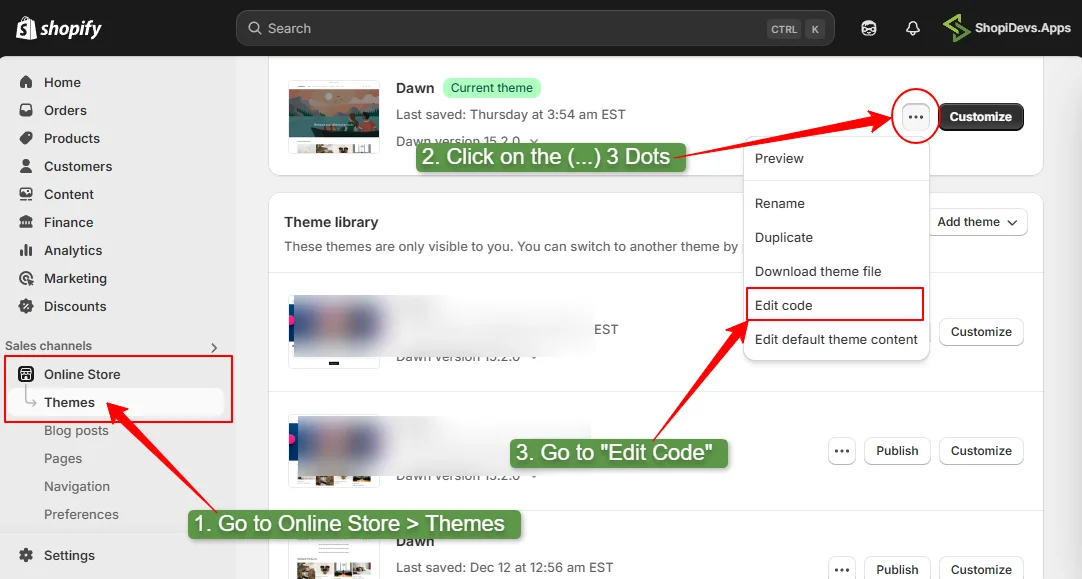This screenshot has width=1082, height=579.
Task: Click the search magnifier icon
Action: tap(255, 28)
